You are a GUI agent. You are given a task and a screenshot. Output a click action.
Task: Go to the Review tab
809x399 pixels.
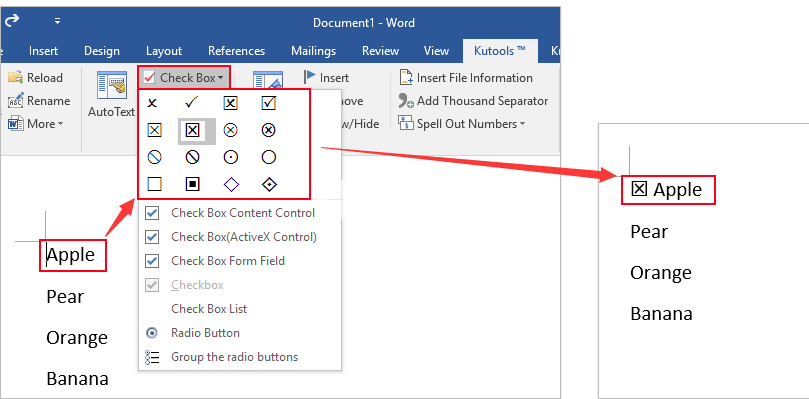coord(380,51)
